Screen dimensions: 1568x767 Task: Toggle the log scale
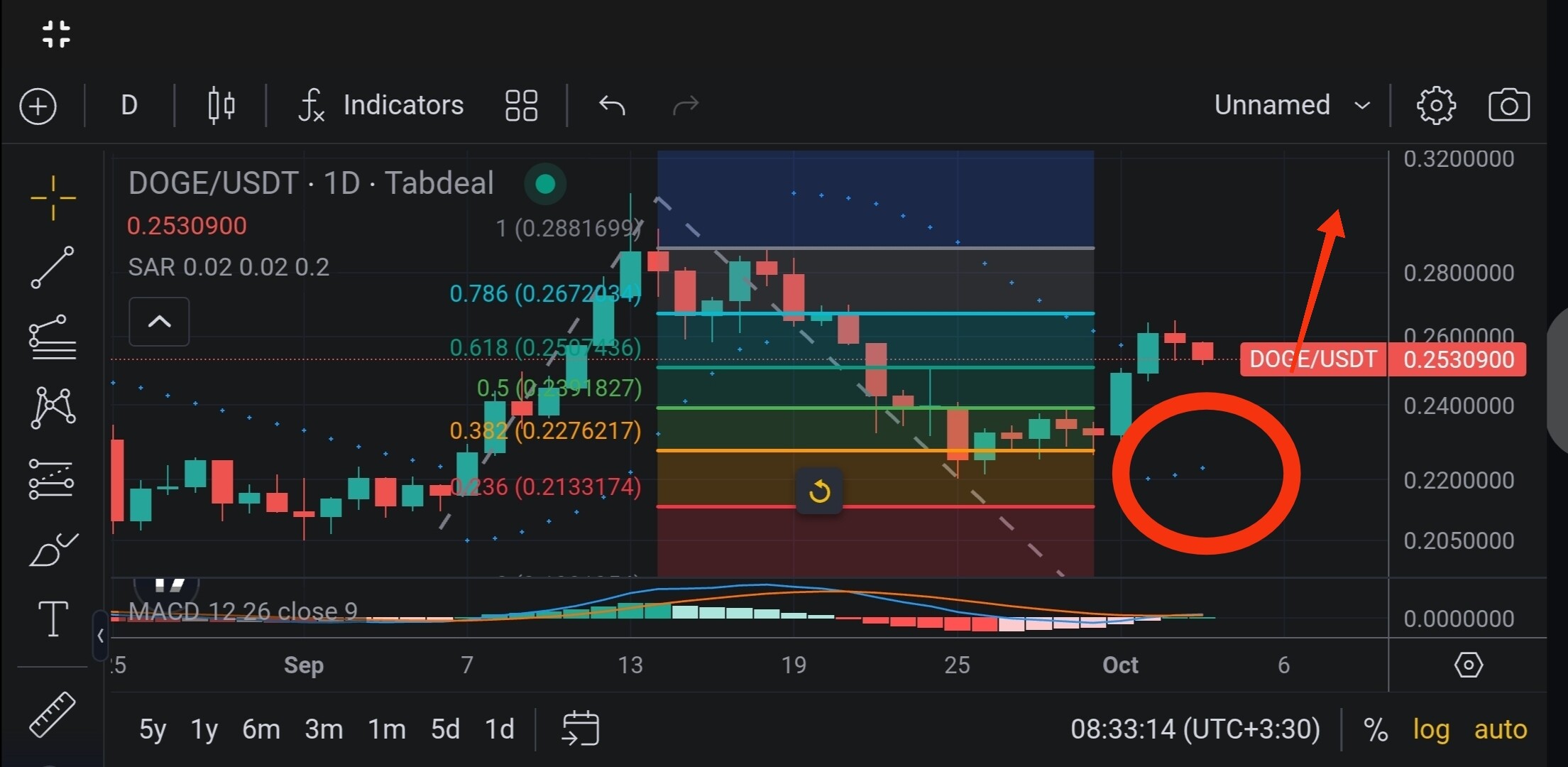(x=1430, y=729)
